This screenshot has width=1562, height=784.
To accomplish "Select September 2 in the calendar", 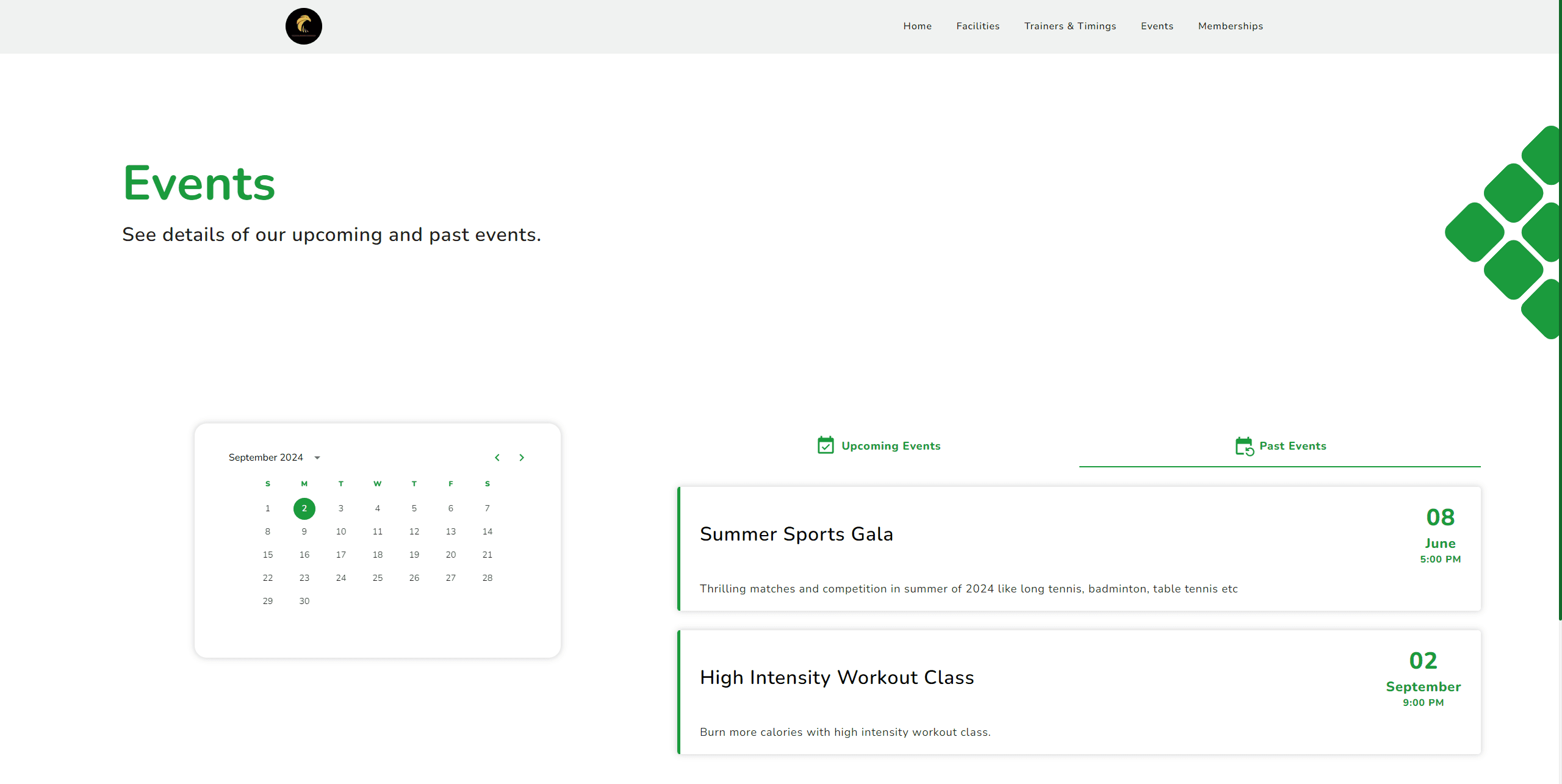I will click(304, 508).
